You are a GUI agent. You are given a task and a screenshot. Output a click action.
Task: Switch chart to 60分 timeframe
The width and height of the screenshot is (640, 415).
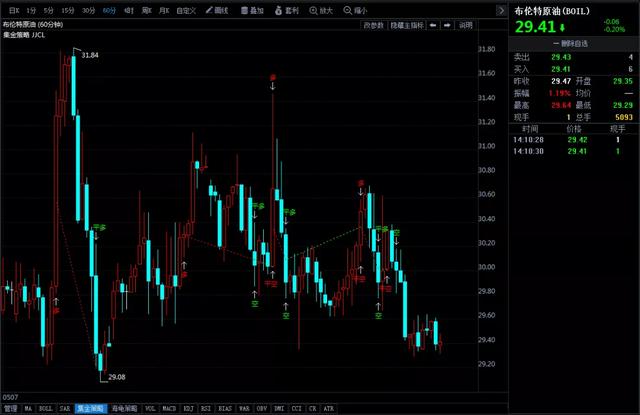tap(109, 11)
